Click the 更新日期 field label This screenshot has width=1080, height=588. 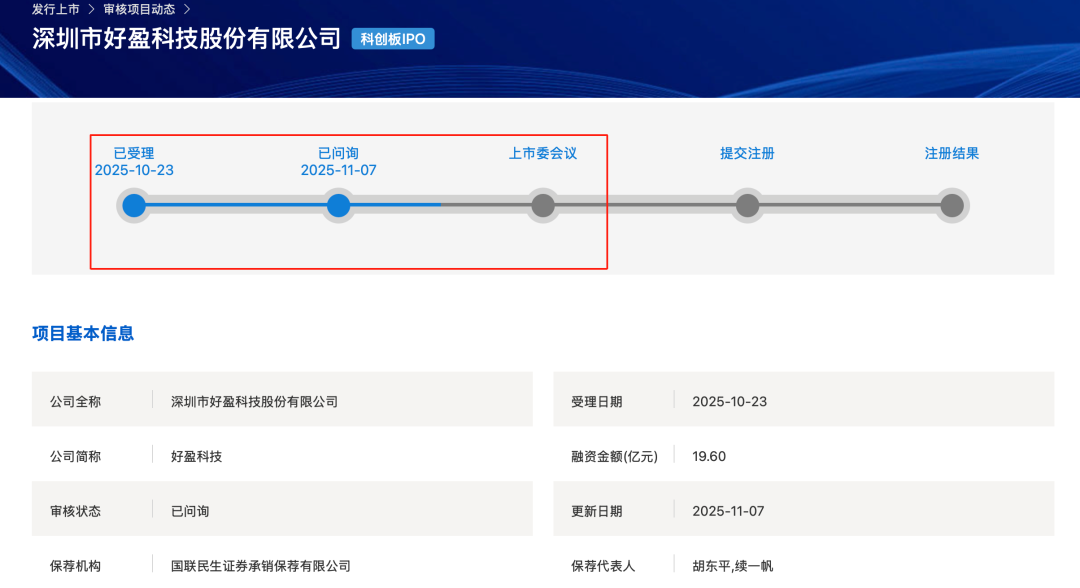click(x=596, y=512)
